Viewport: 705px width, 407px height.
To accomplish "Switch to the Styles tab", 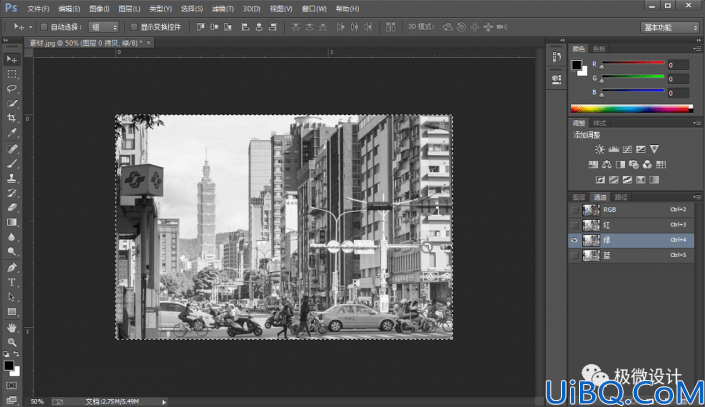I will coord(599,123).
